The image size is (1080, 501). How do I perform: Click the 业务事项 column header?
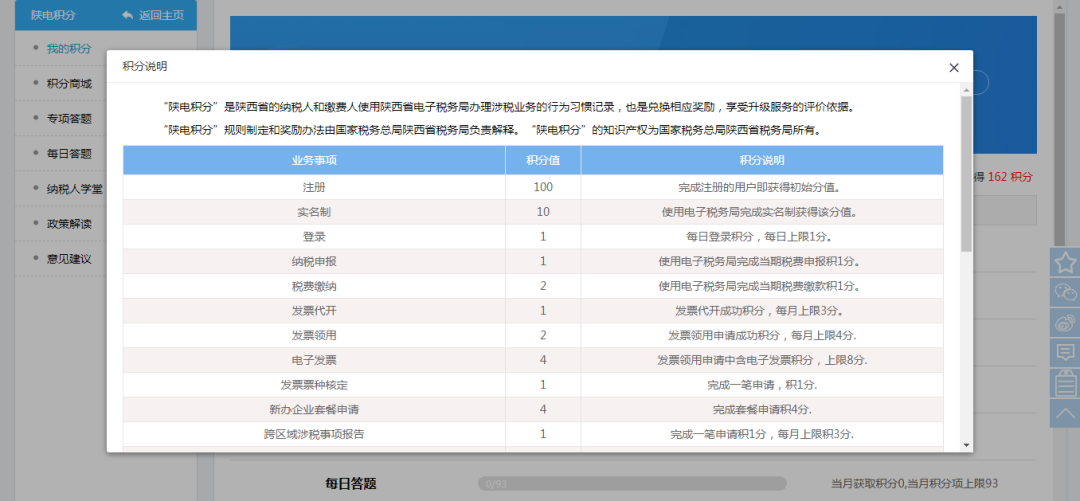tap(314, 160)
